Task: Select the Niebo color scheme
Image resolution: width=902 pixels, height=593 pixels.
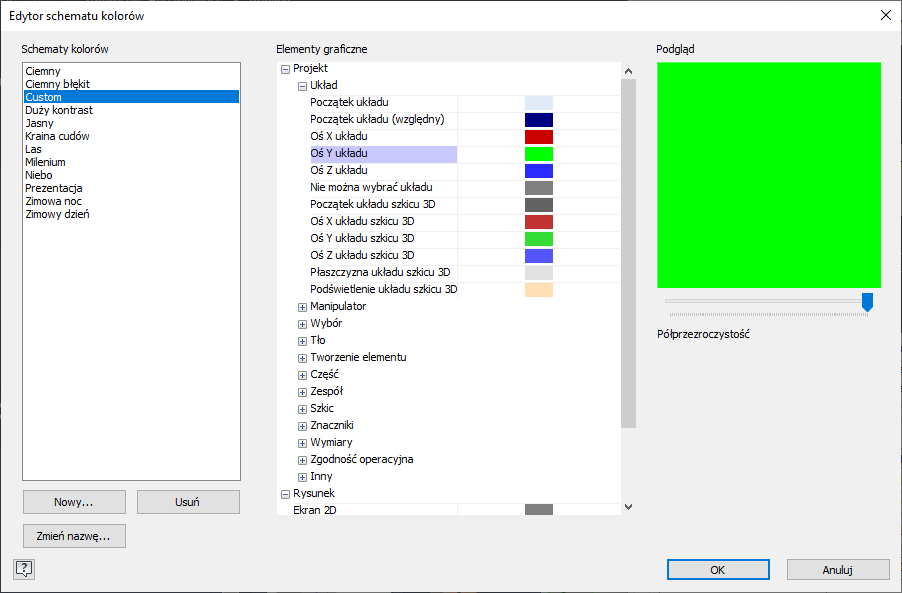Action: [x=131, y=175]
